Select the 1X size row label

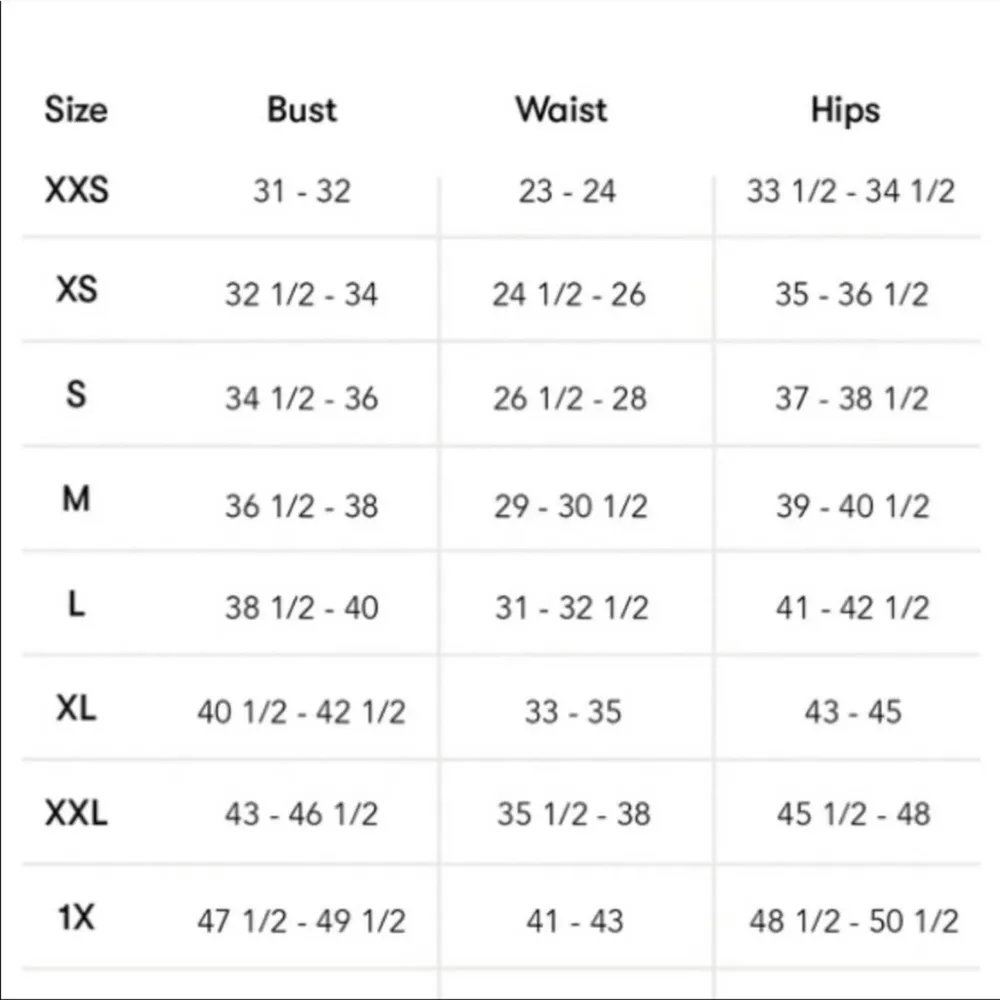tap(76, 917)
